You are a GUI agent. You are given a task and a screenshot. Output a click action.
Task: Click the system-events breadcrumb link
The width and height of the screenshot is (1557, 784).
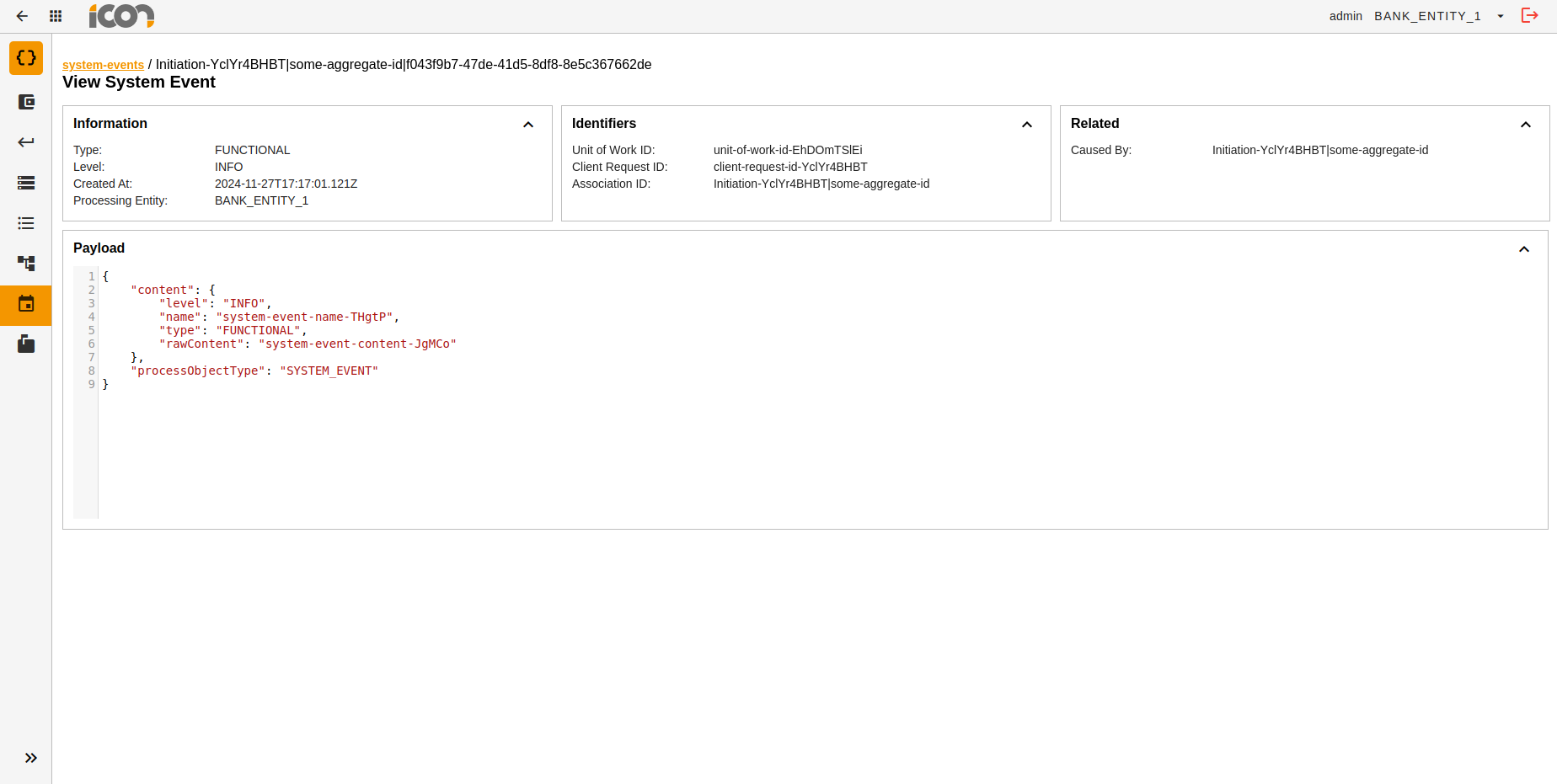(103, 65)
